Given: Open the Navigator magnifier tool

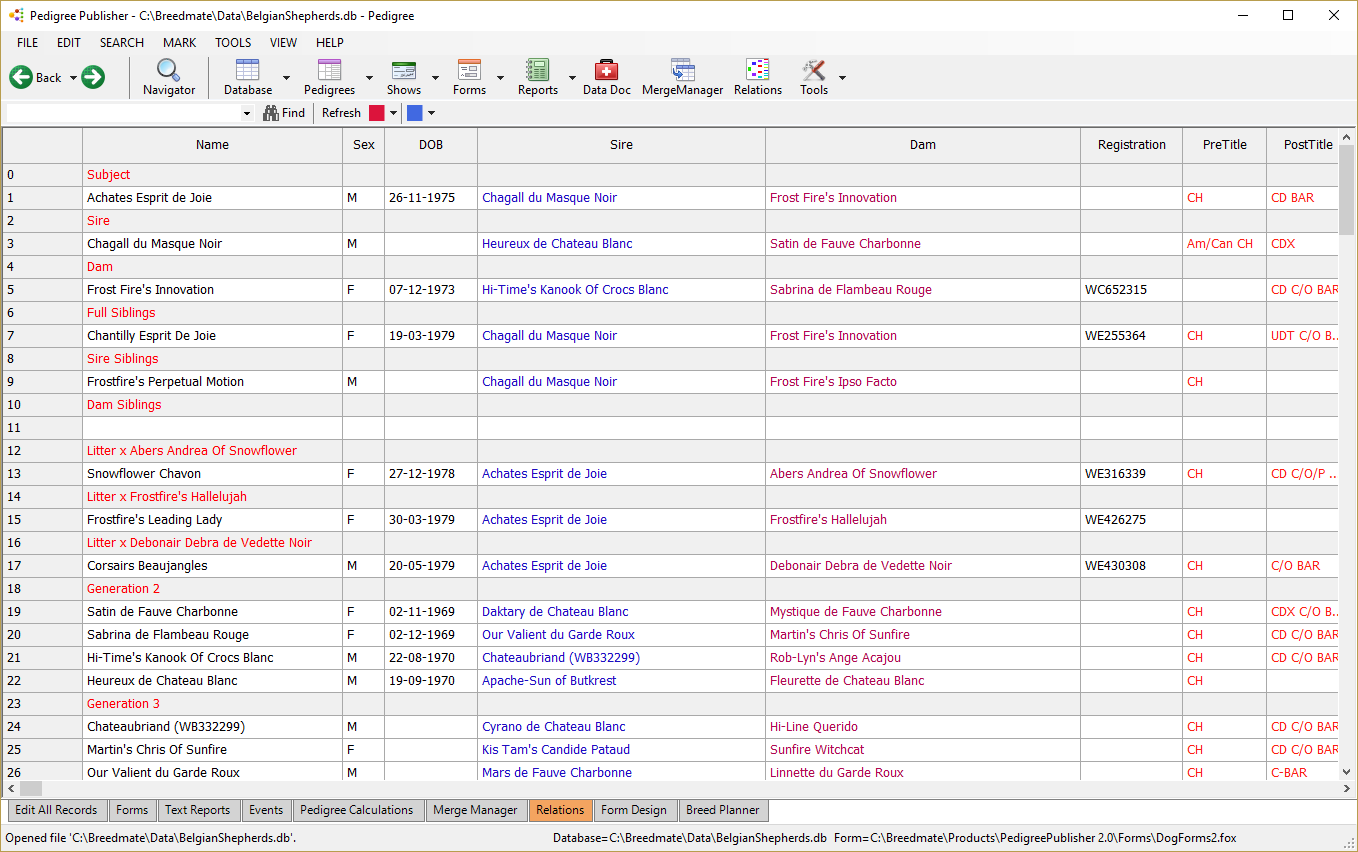Looking at the screenshot, I should click(169, 77).
